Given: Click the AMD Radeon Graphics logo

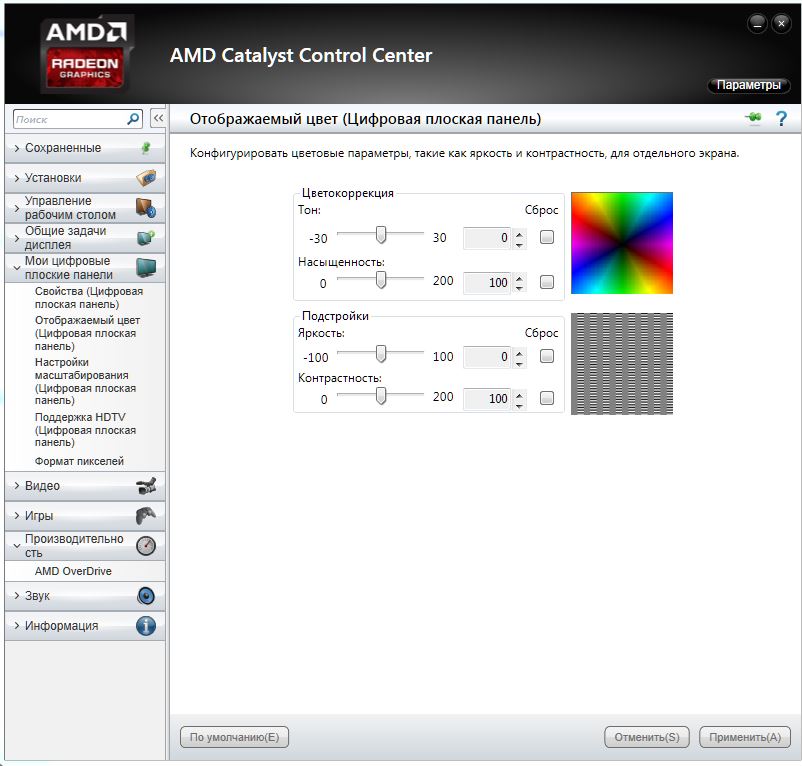Looking at the screenshot, I should point(85,54).
